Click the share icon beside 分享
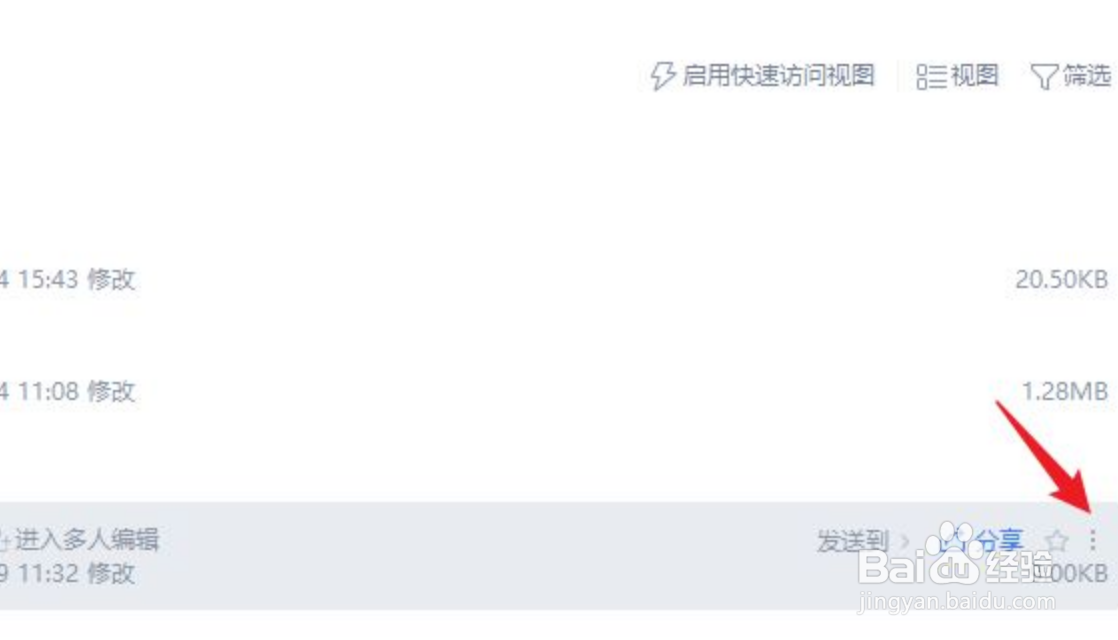Image resolution: width=1118 pixels, height=640 pixels. pos(953,541)
